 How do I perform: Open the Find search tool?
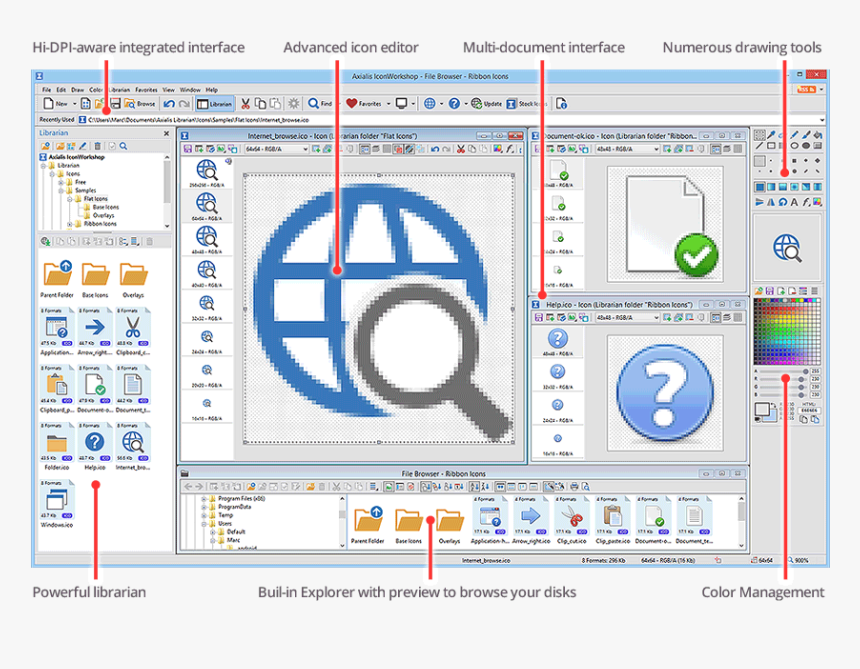320,103
